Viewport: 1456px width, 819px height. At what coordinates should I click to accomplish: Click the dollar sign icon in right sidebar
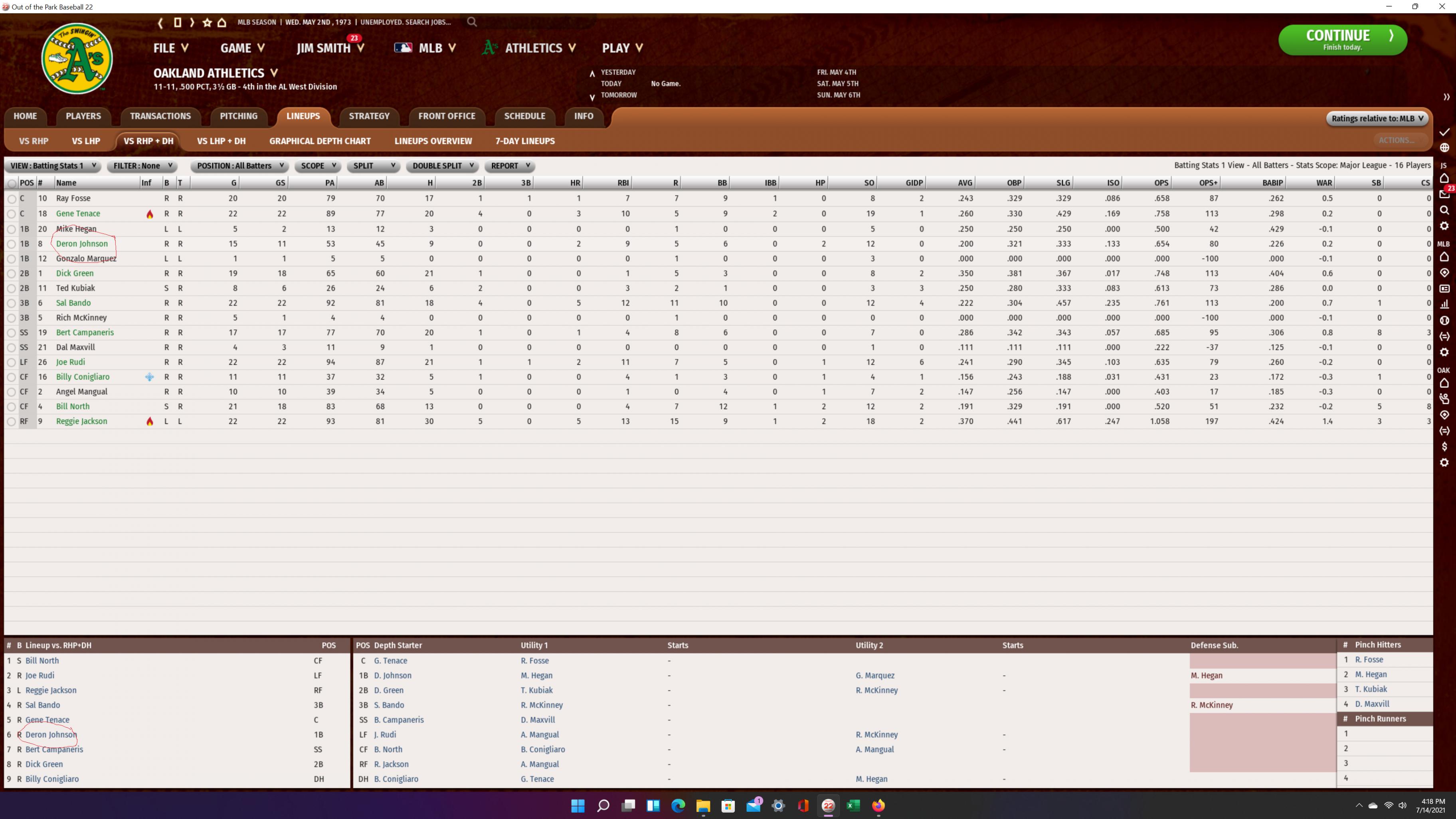click(1444, 447)
